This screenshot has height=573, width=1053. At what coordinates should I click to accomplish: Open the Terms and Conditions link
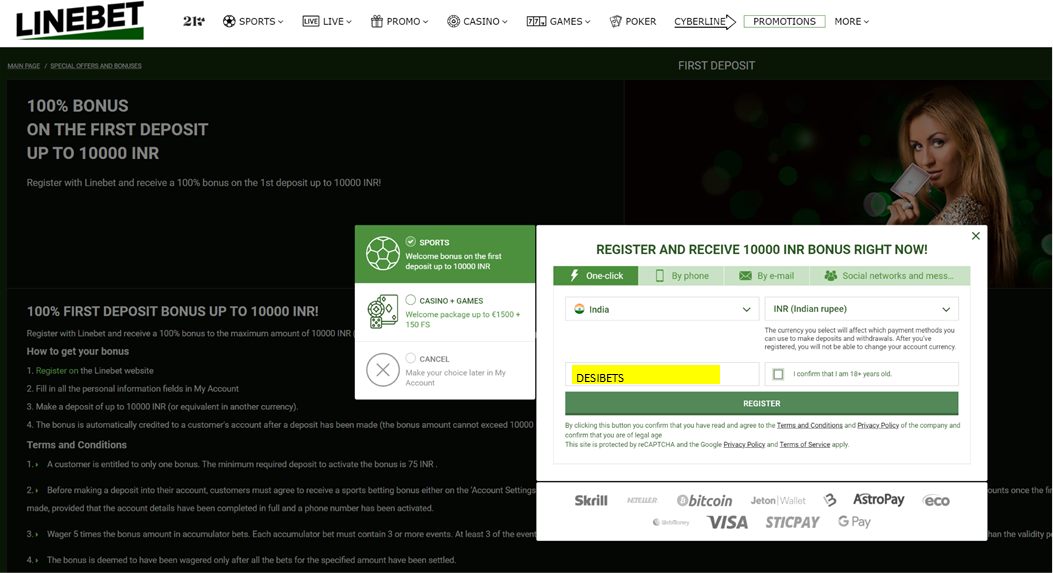click(809, 425)
